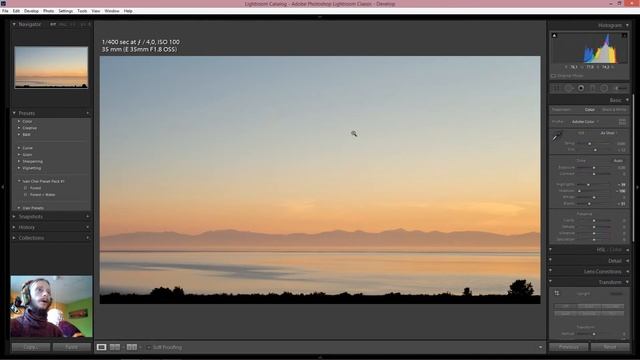
Task: Activate the Guided Upright tool icon
Action: point(557,293)
